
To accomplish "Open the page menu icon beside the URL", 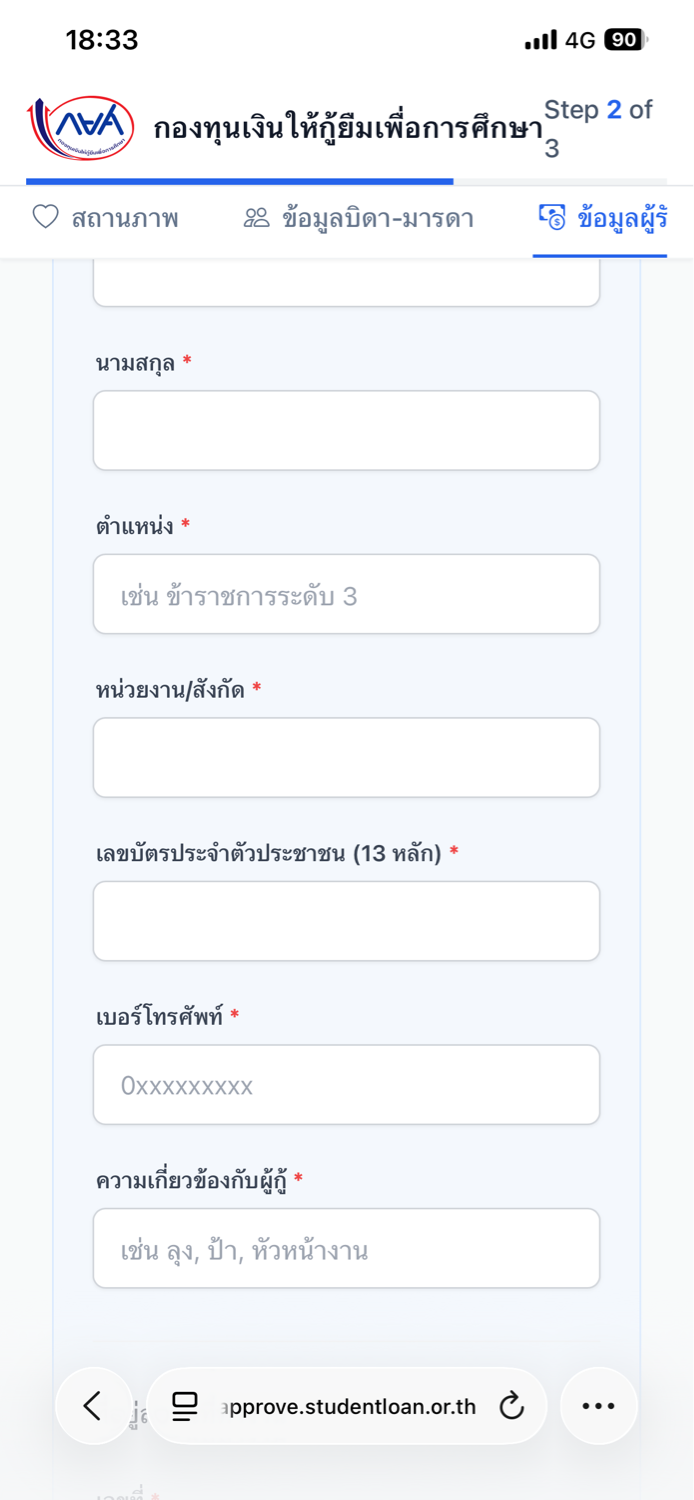I will pos(185,1406).
